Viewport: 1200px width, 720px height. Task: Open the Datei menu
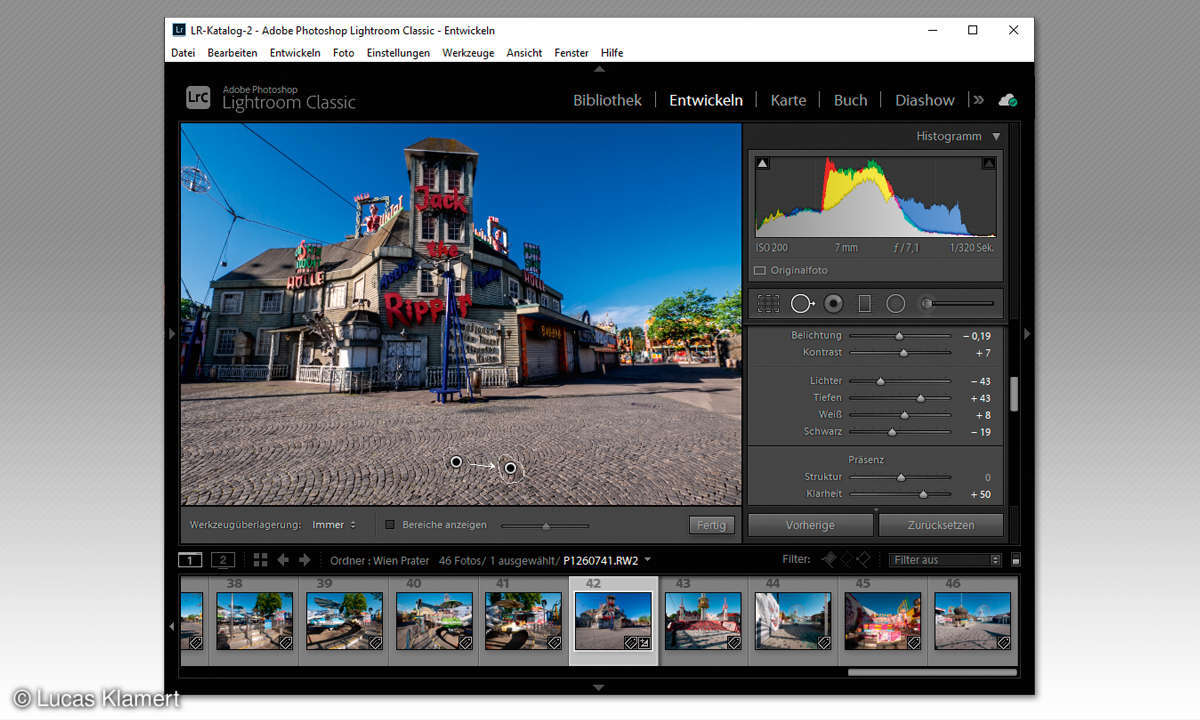(x=183, y=53)
